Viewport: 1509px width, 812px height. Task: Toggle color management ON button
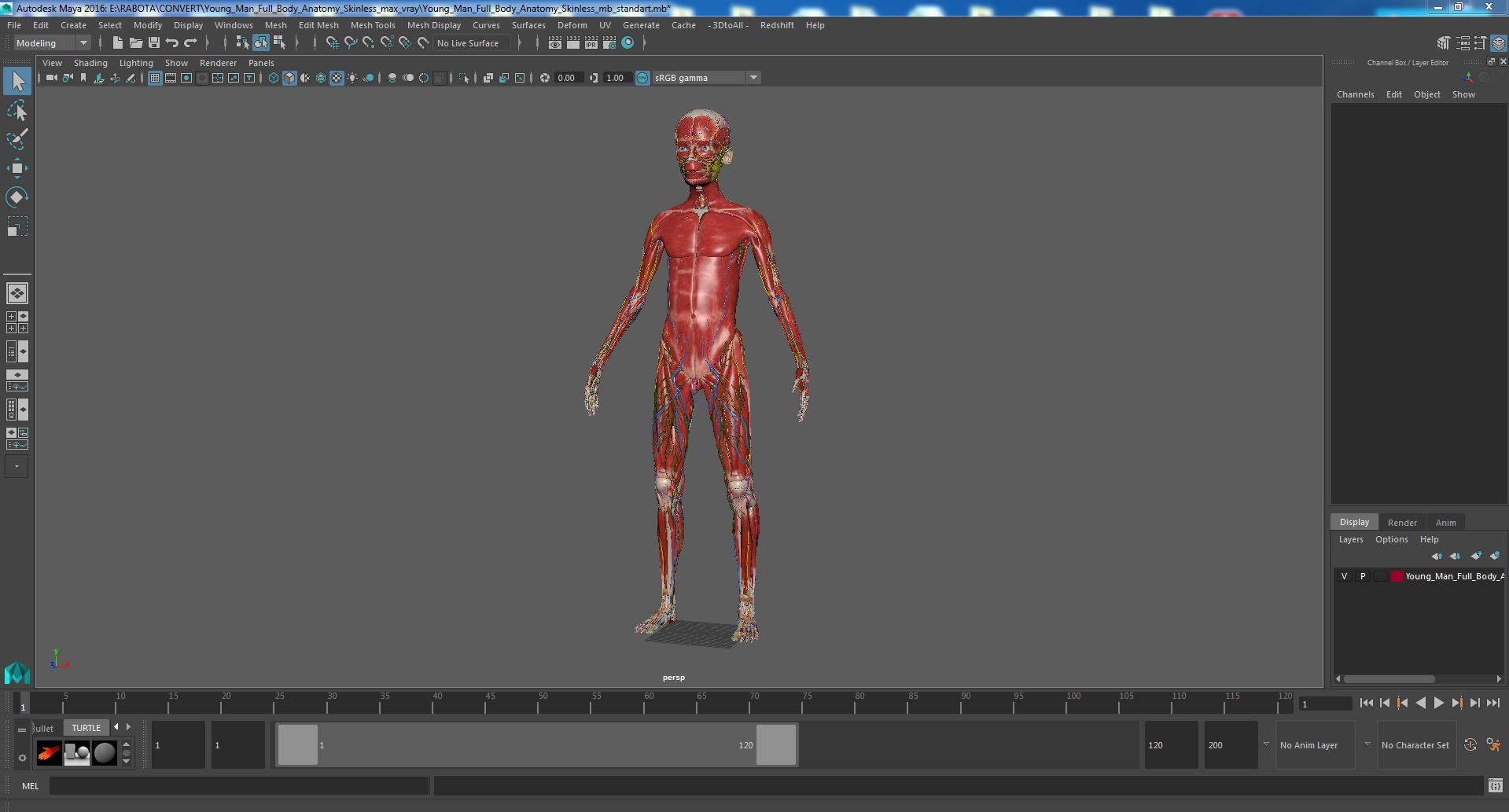[642, 78]
